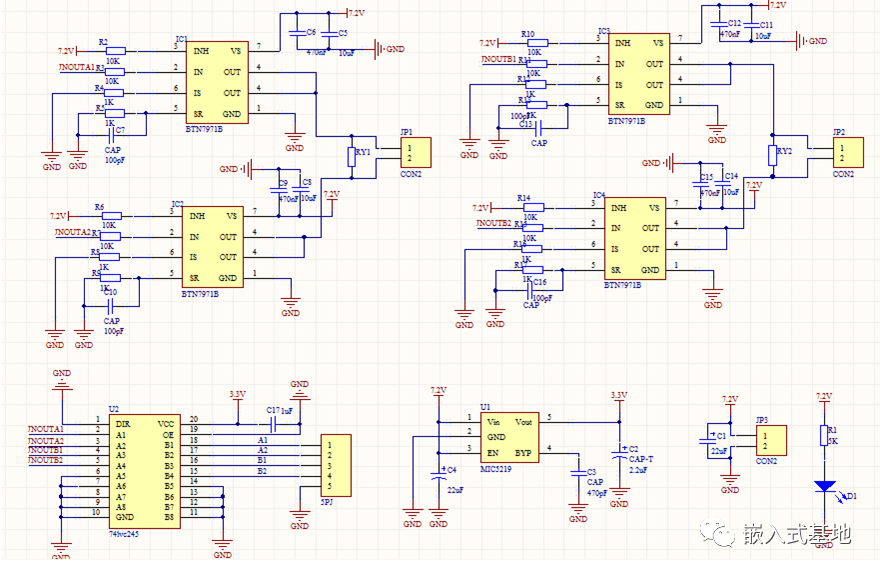Viewport: 880px width, 573px height.
Task: Click the R1 5K resistor above LED
Action: pyautogui.click(x=823, y=435)
